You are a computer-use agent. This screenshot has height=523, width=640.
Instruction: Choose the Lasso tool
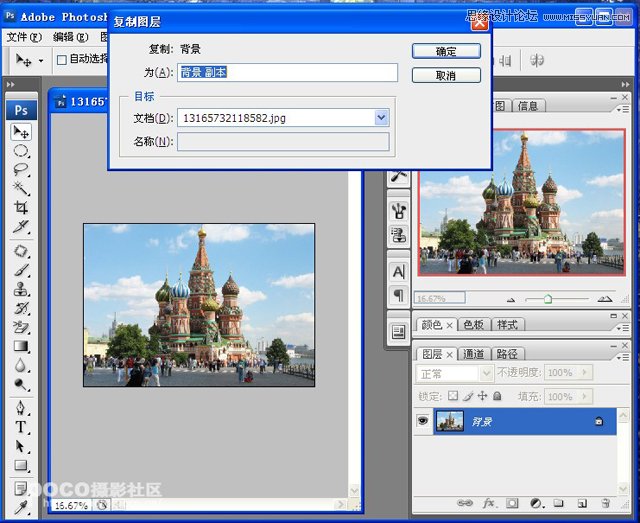(x=20, y=170)
